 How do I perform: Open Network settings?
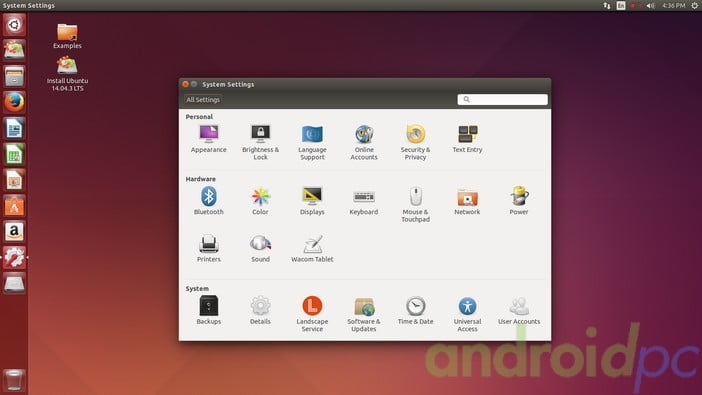click(x=467, y=202)
